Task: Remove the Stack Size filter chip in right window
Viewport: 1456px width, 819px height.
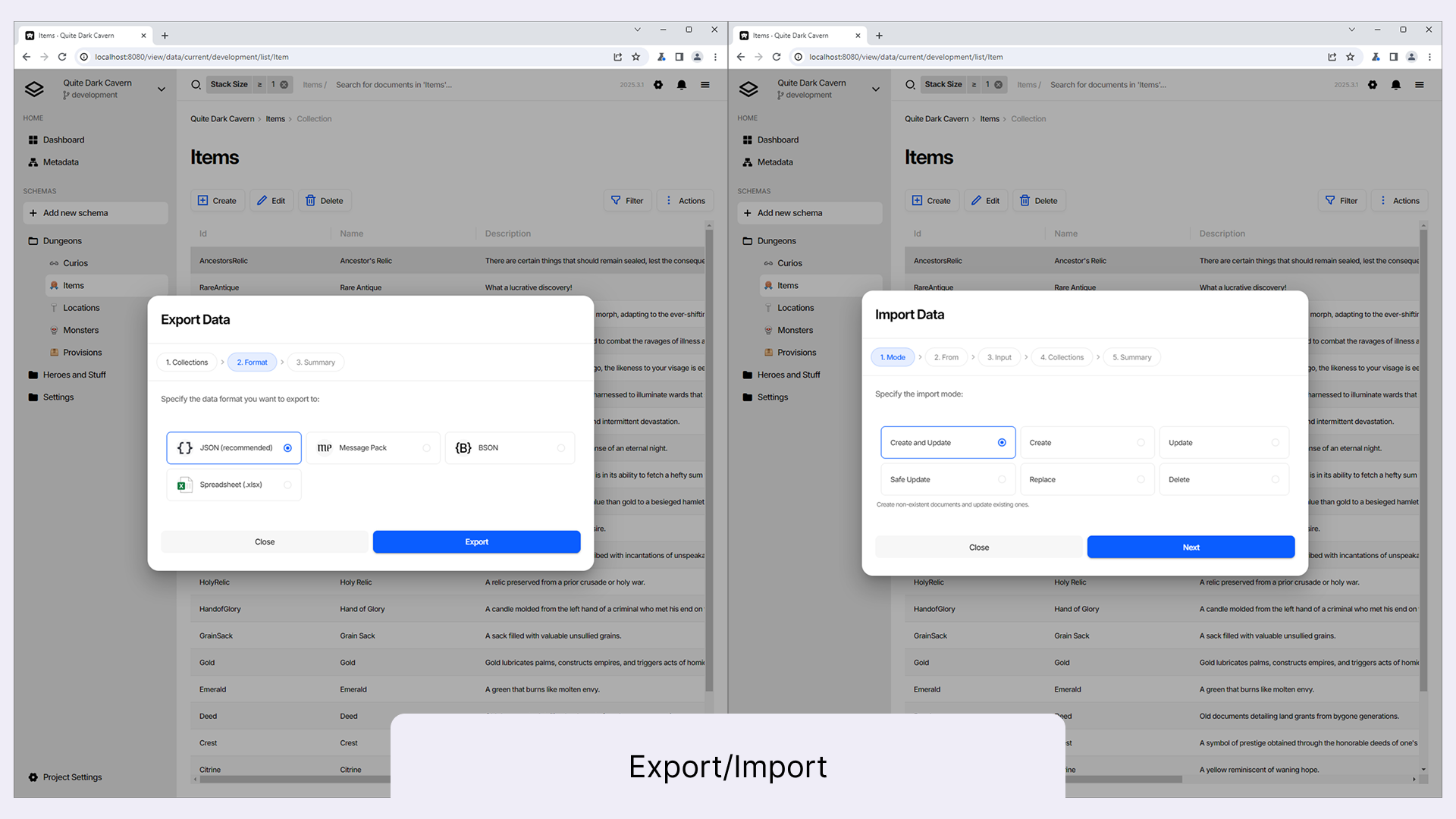Action: 999,85
